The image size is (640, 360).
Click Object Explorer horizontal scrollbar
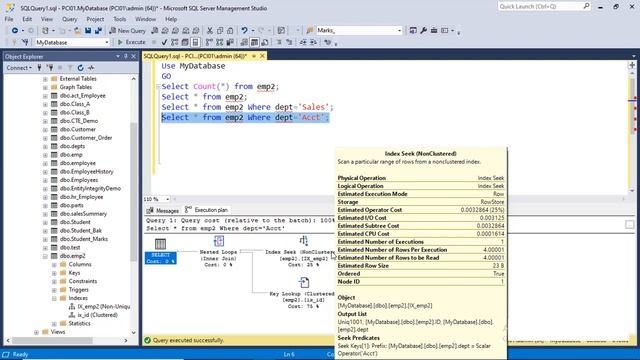(52, 340)
